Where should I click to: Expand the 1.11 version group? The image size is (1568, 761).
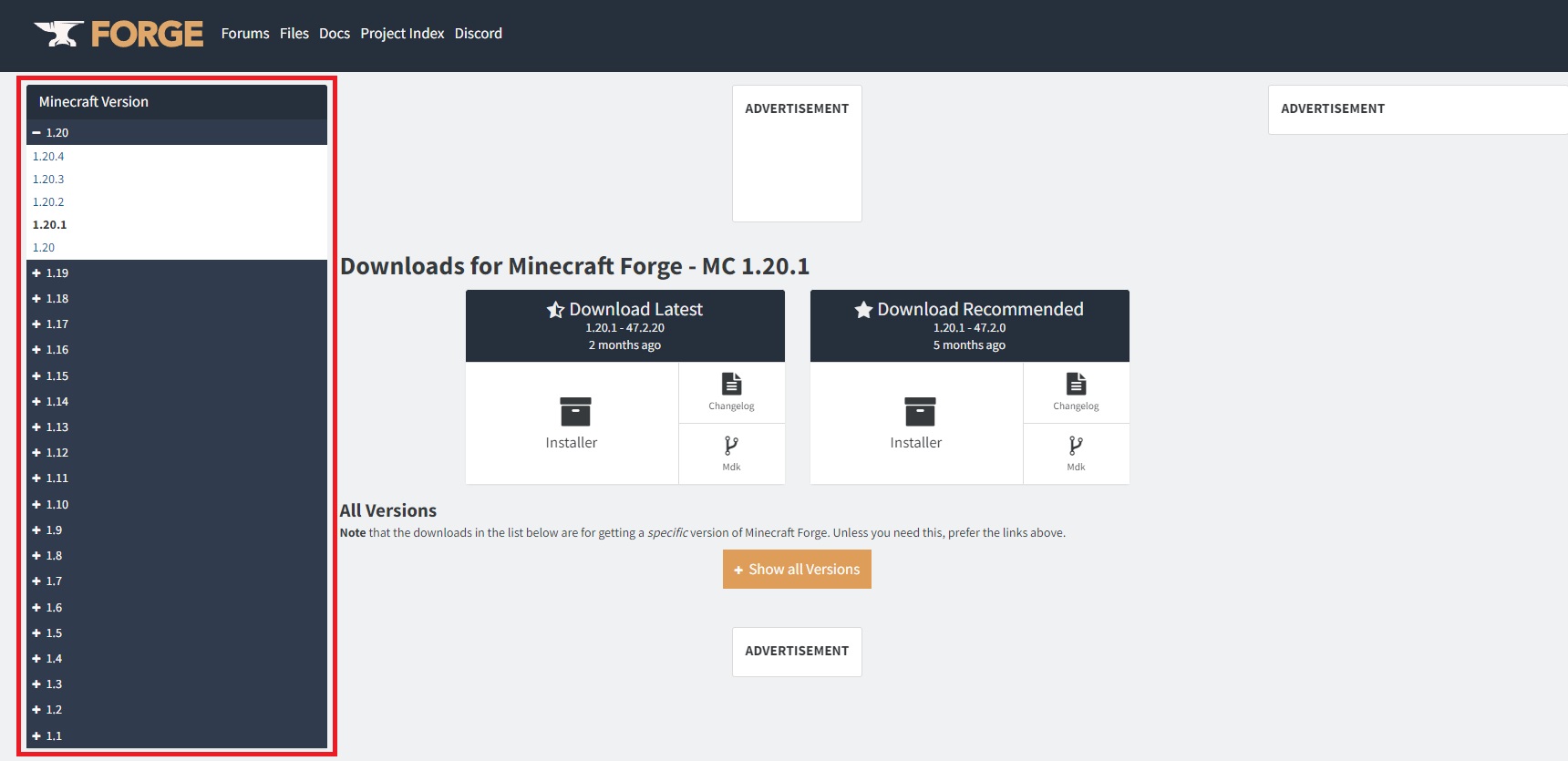177,478
